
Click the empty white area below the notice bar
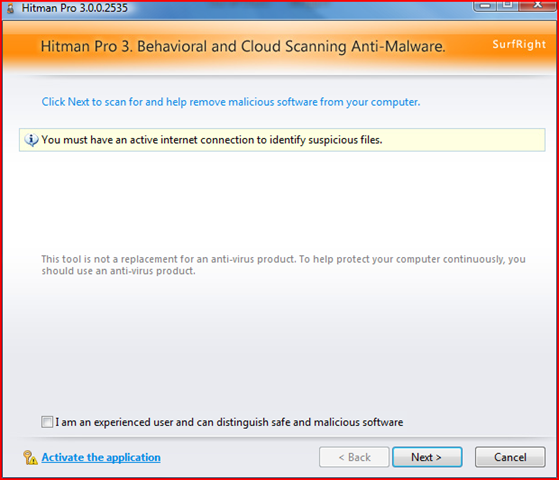(x=282, y=200)
